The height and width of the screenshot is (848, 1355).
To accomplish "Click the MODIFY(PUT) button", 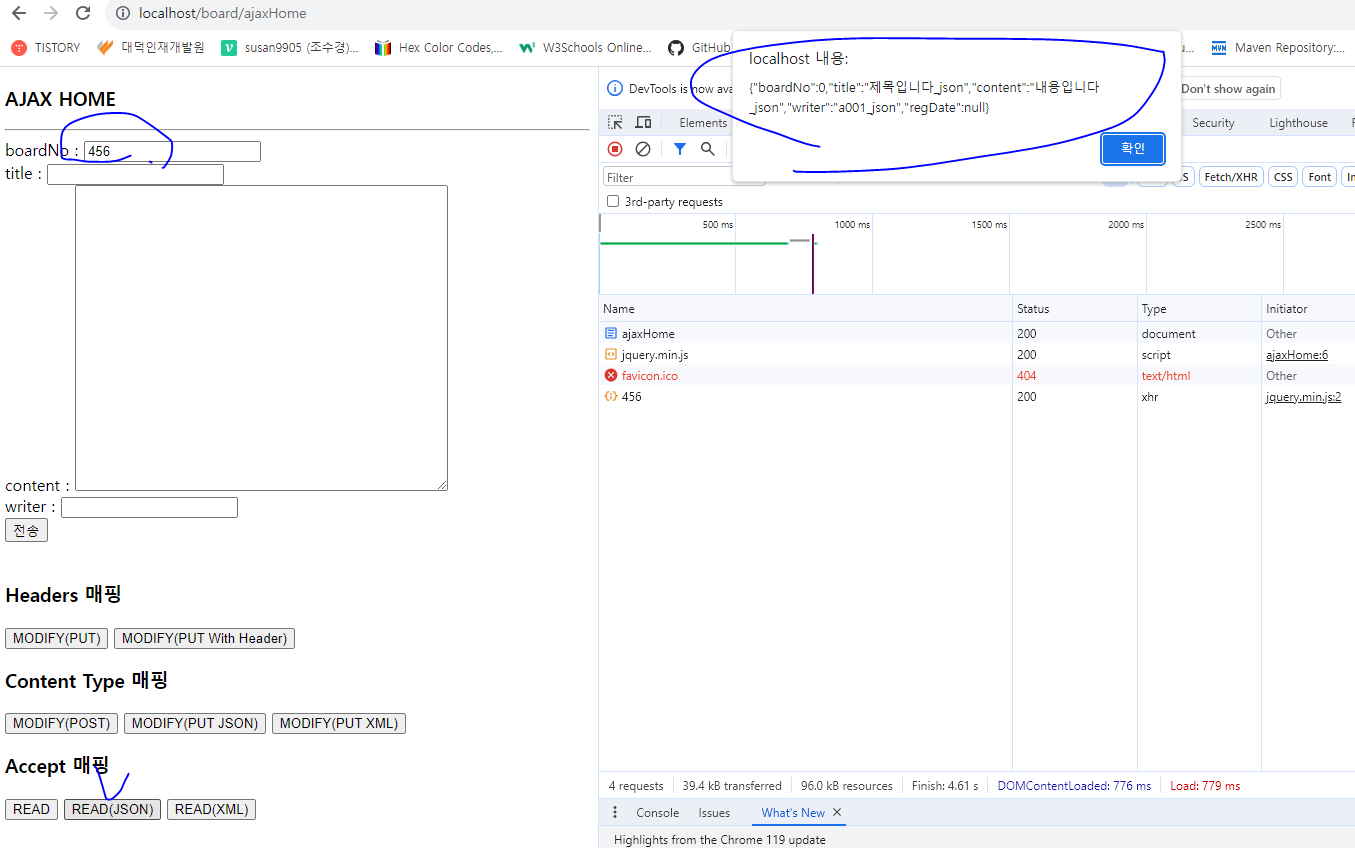I will point(57,638).
